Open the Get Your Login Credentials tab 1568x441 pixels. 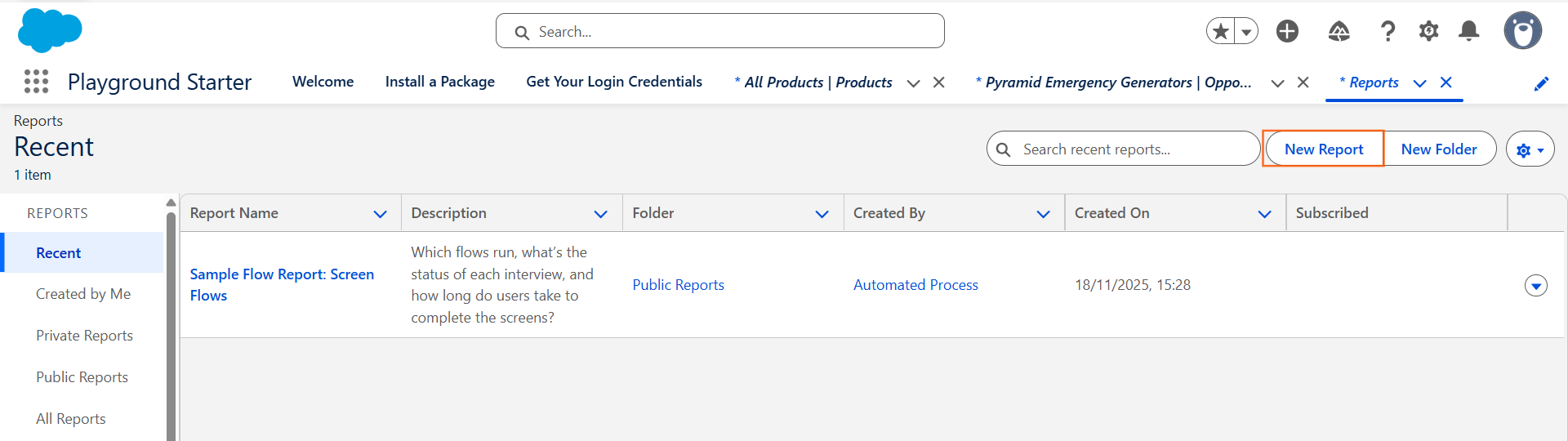[614, 82]
